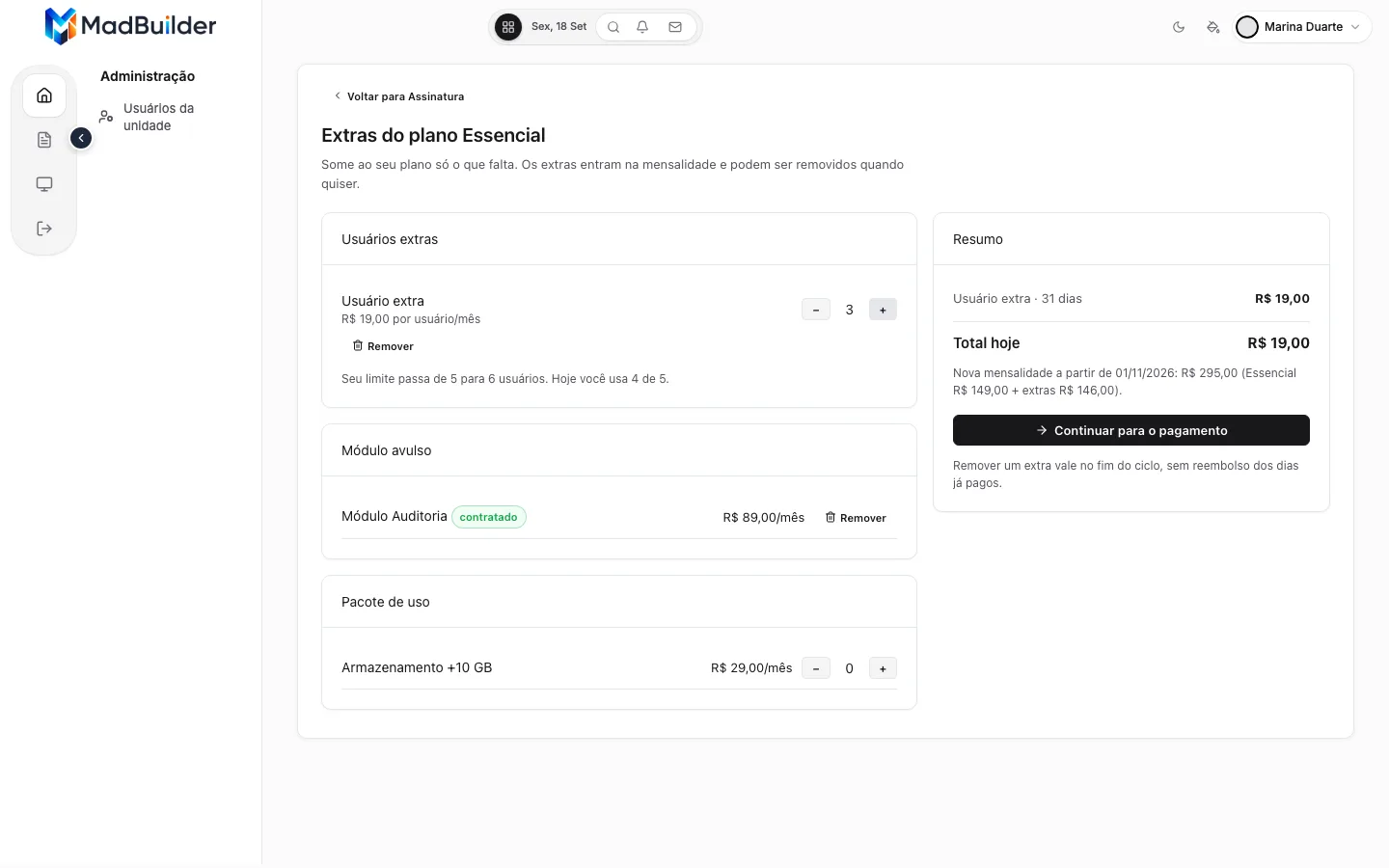
Task: Increase Usuário extra quantity
Action: tap(883, 310)
